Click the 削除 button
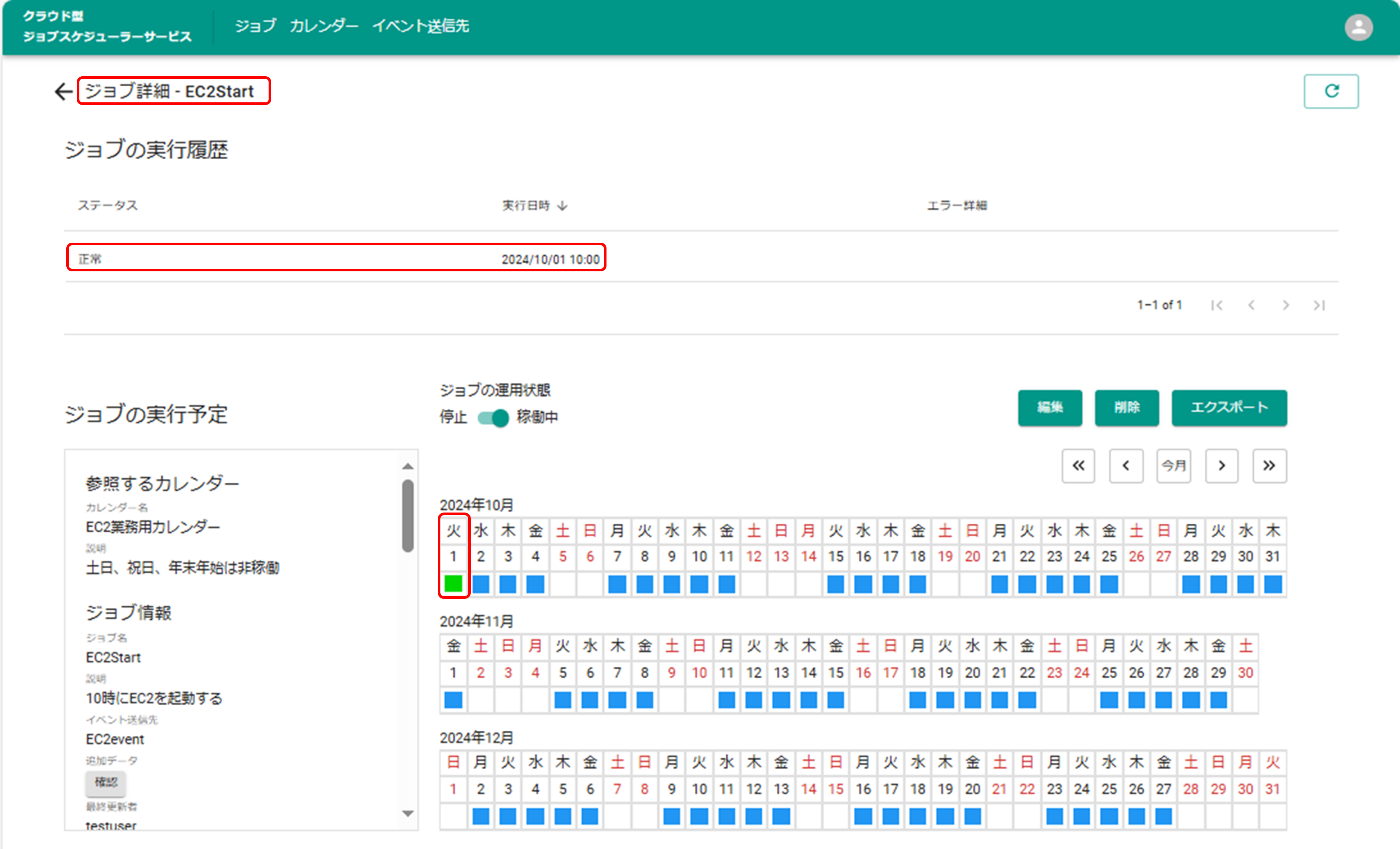 click(x=1127, y=408)
